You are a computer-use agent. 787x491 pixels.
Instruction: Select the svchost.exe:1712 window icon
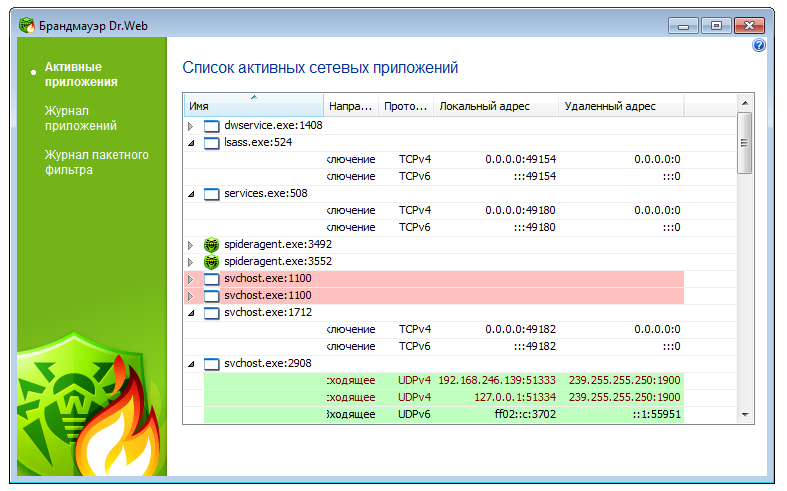pos(211,313)
